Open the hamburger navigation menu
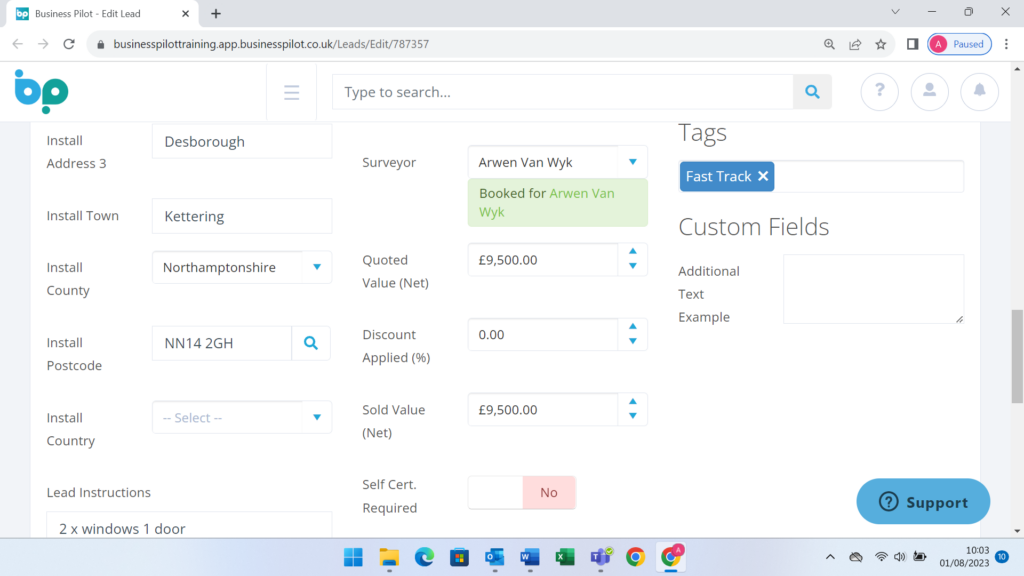The width and height of the screenshot is (1024, 576). (292, 93)
